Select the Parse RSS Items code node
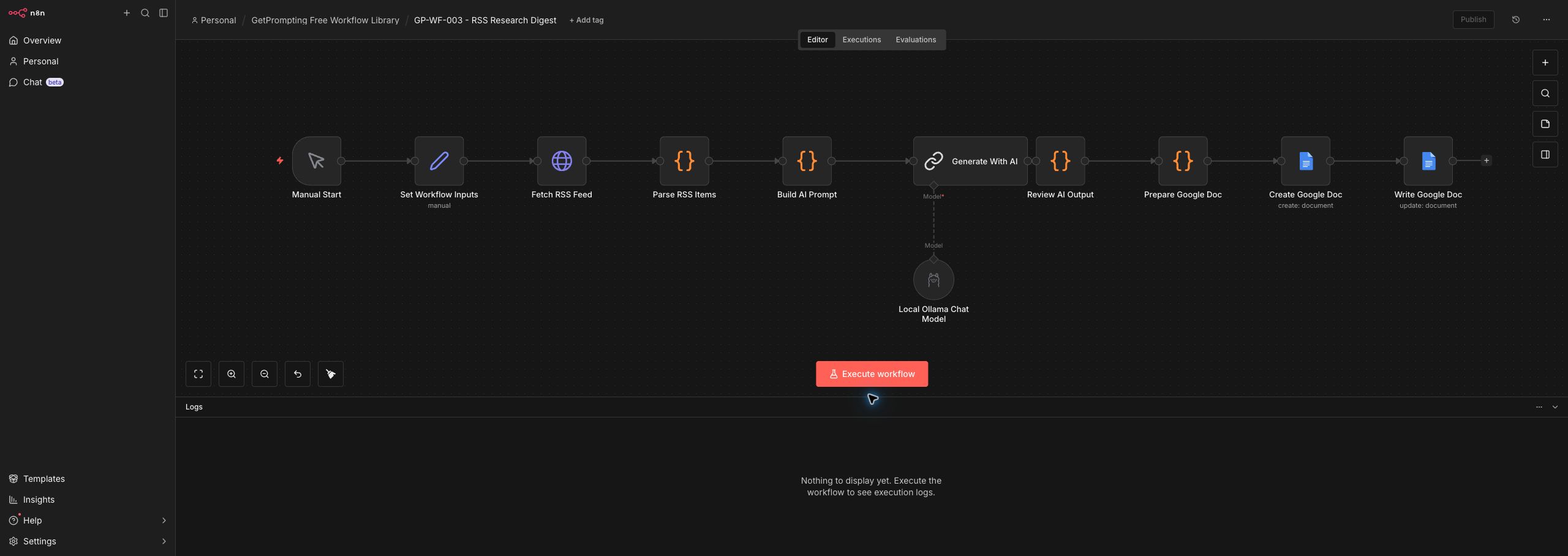 point(684,161)
